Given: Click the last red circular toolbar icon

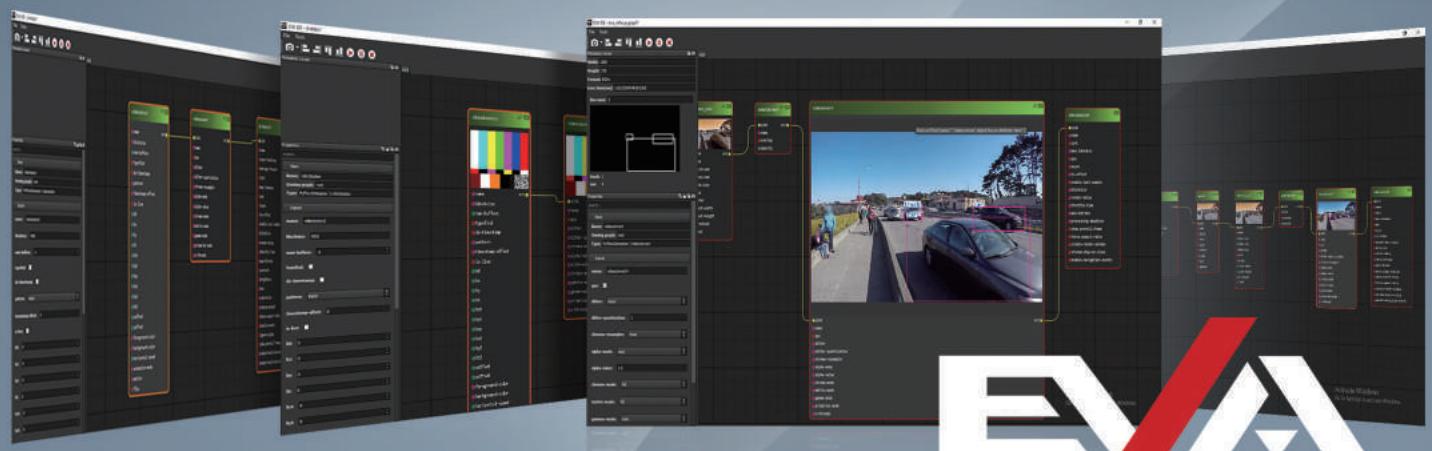Looking at the screenshot, I should (x=669, y=43).
